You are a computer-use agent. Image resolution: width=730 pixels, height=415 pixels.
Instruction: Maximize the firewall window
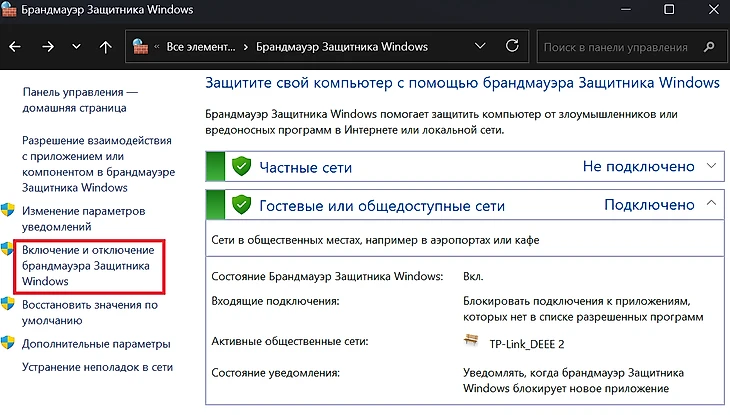669,9
